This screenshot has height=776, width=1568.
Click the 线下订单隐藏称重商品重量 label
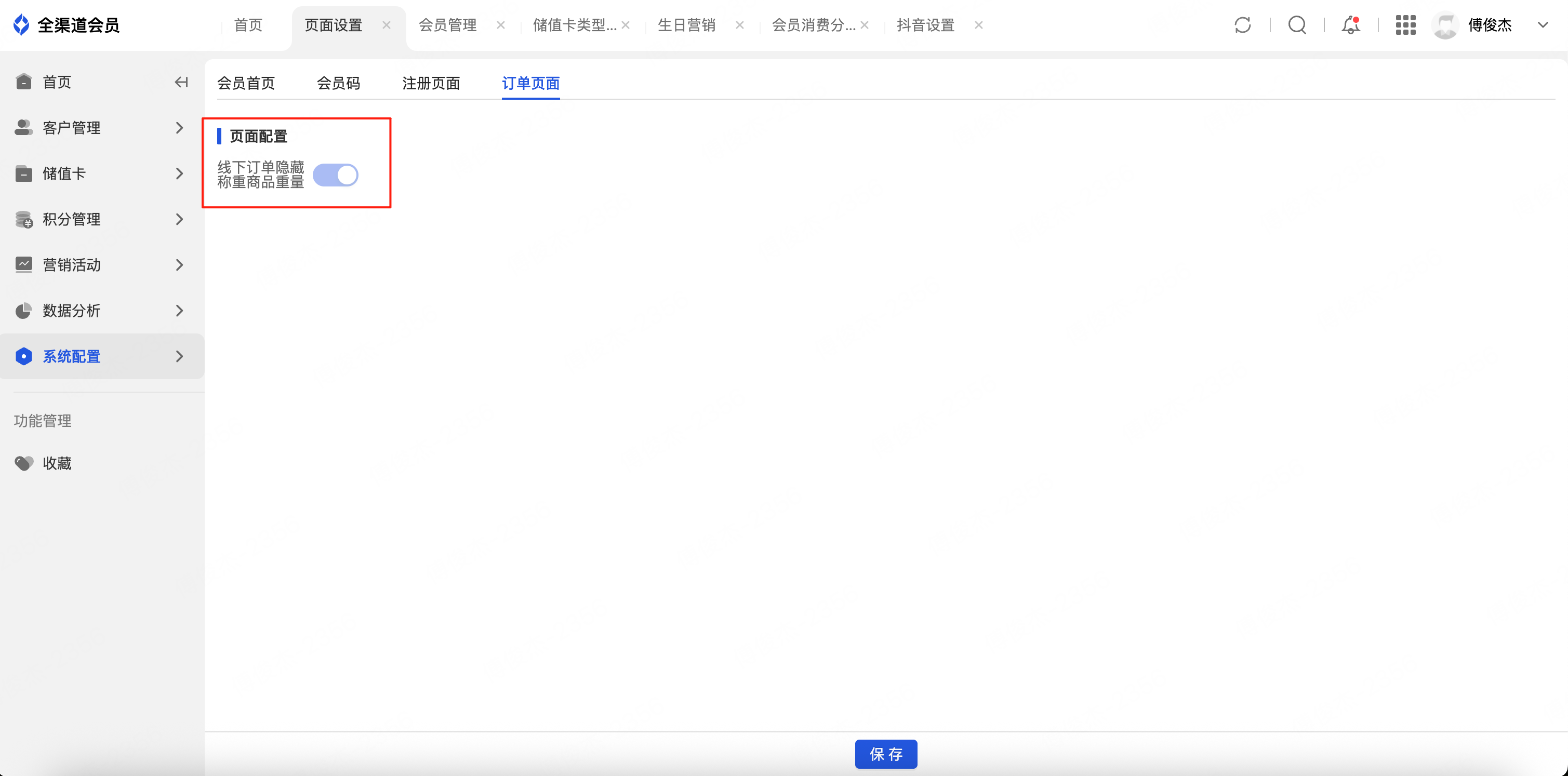260,175
